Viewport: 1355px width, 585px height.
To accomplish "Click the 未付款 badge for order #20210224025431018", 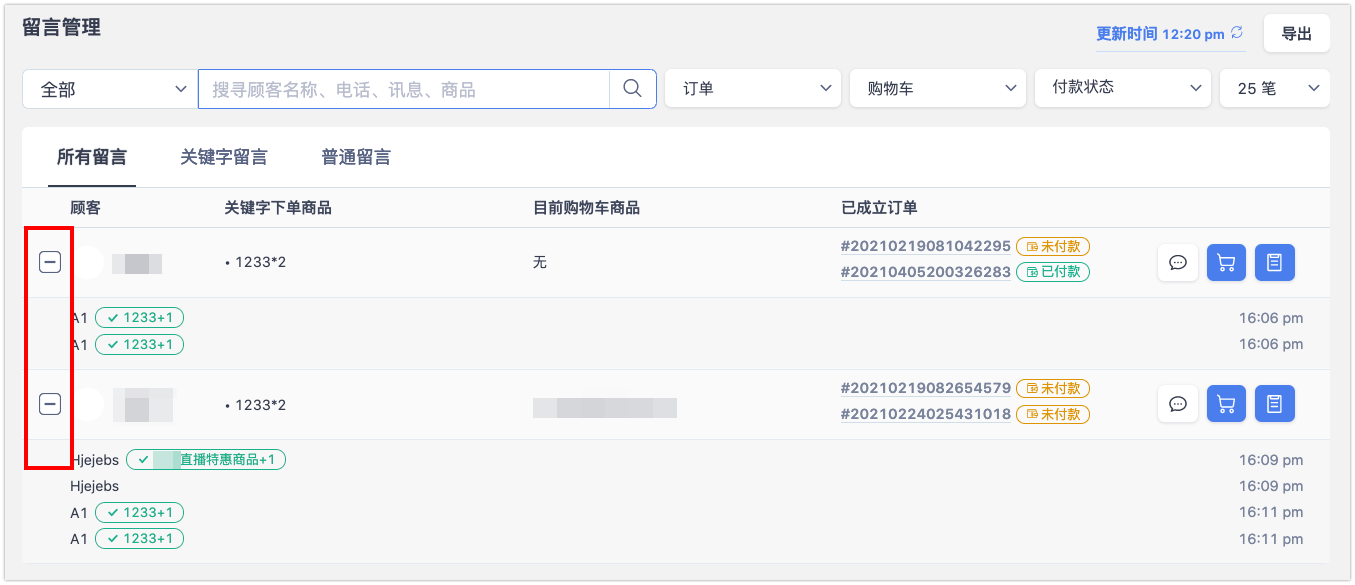I will [x=1053, y=414].
